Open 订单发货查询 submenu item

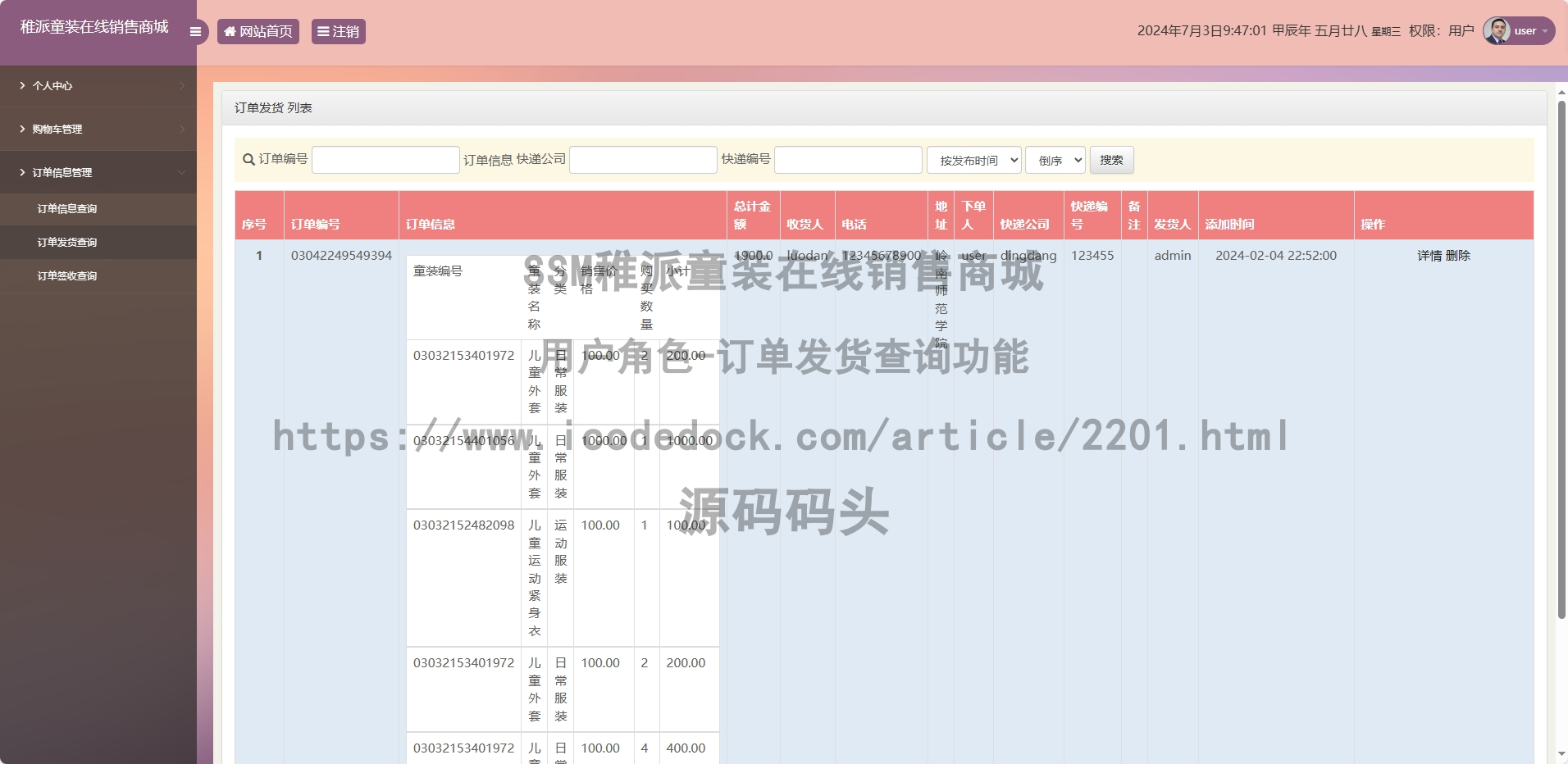point(98,243)
